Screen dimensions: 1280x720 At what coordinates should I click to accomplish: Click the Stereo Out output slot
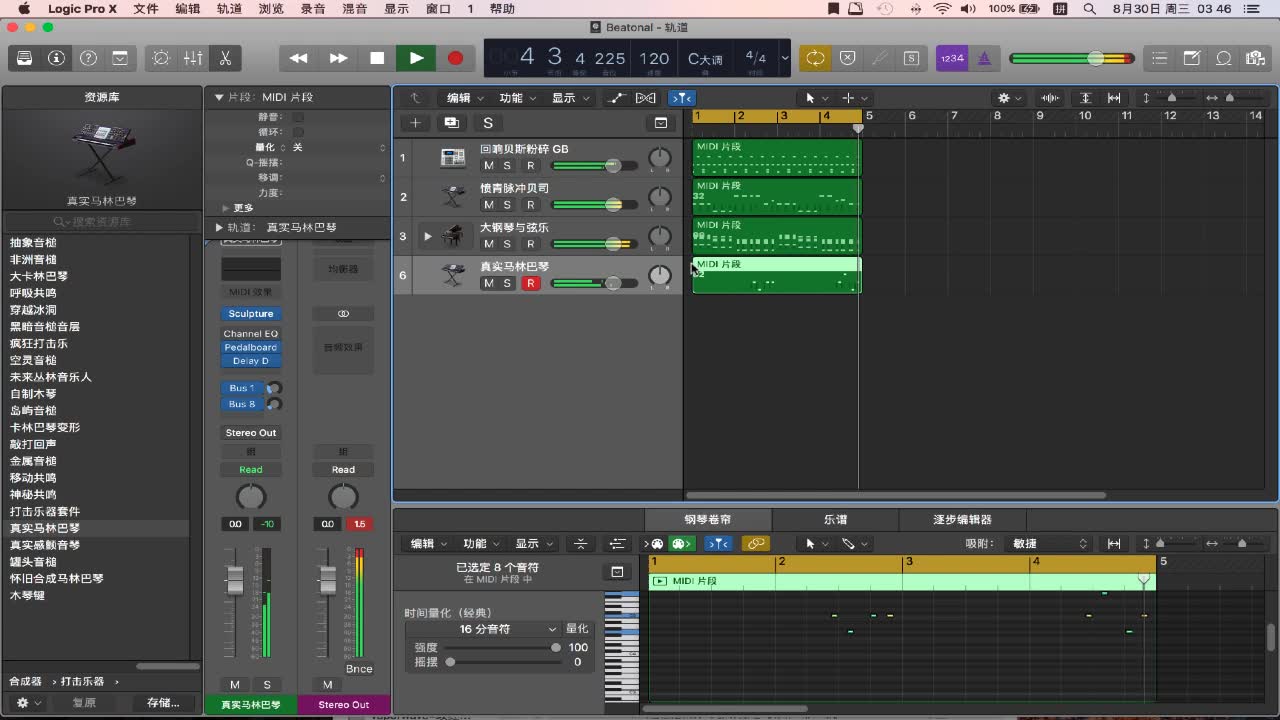click(x=250, y=433)
